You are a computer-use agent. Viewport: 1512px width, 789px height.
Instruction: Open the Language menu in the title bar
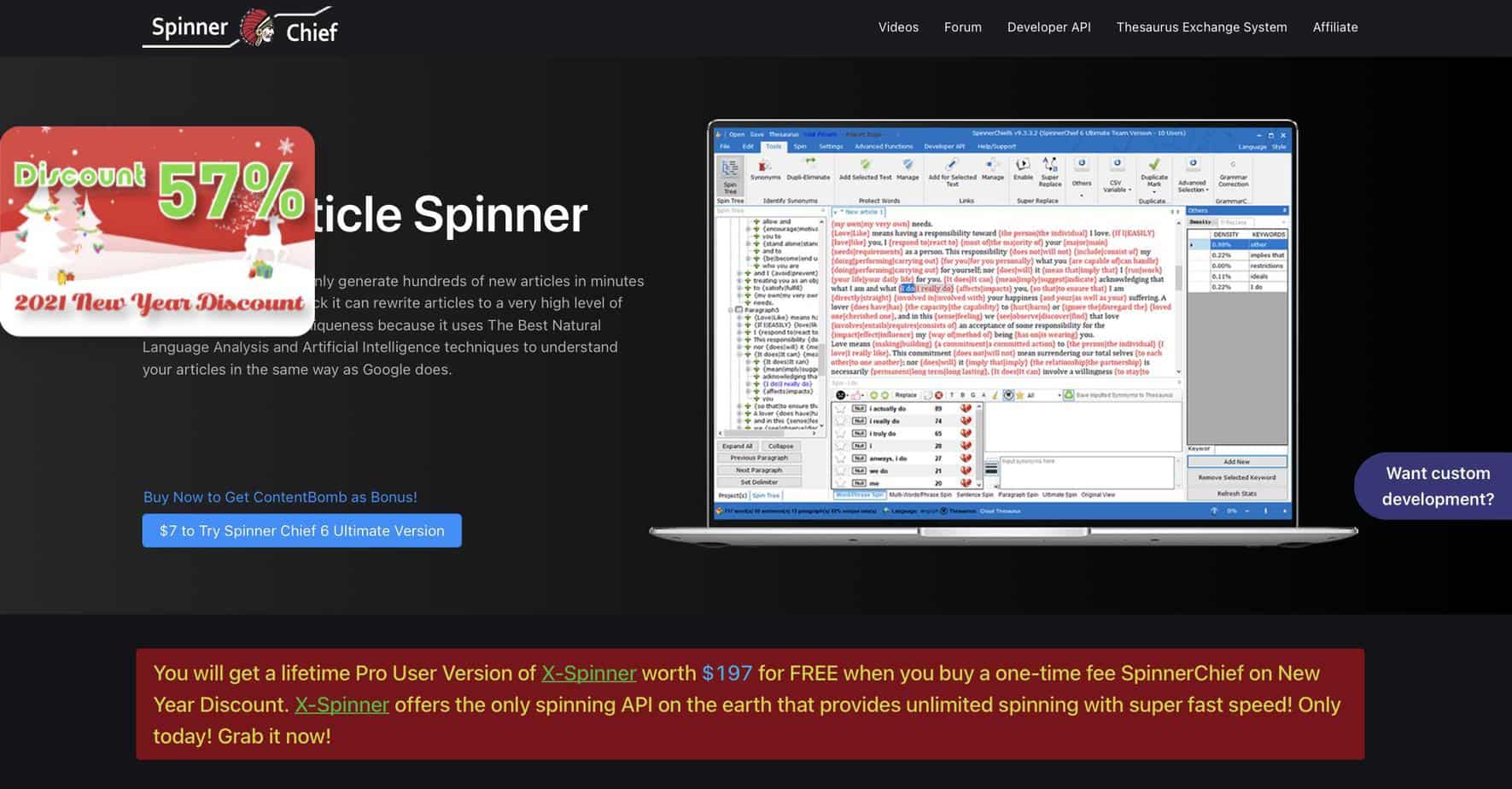point(1252,147)
